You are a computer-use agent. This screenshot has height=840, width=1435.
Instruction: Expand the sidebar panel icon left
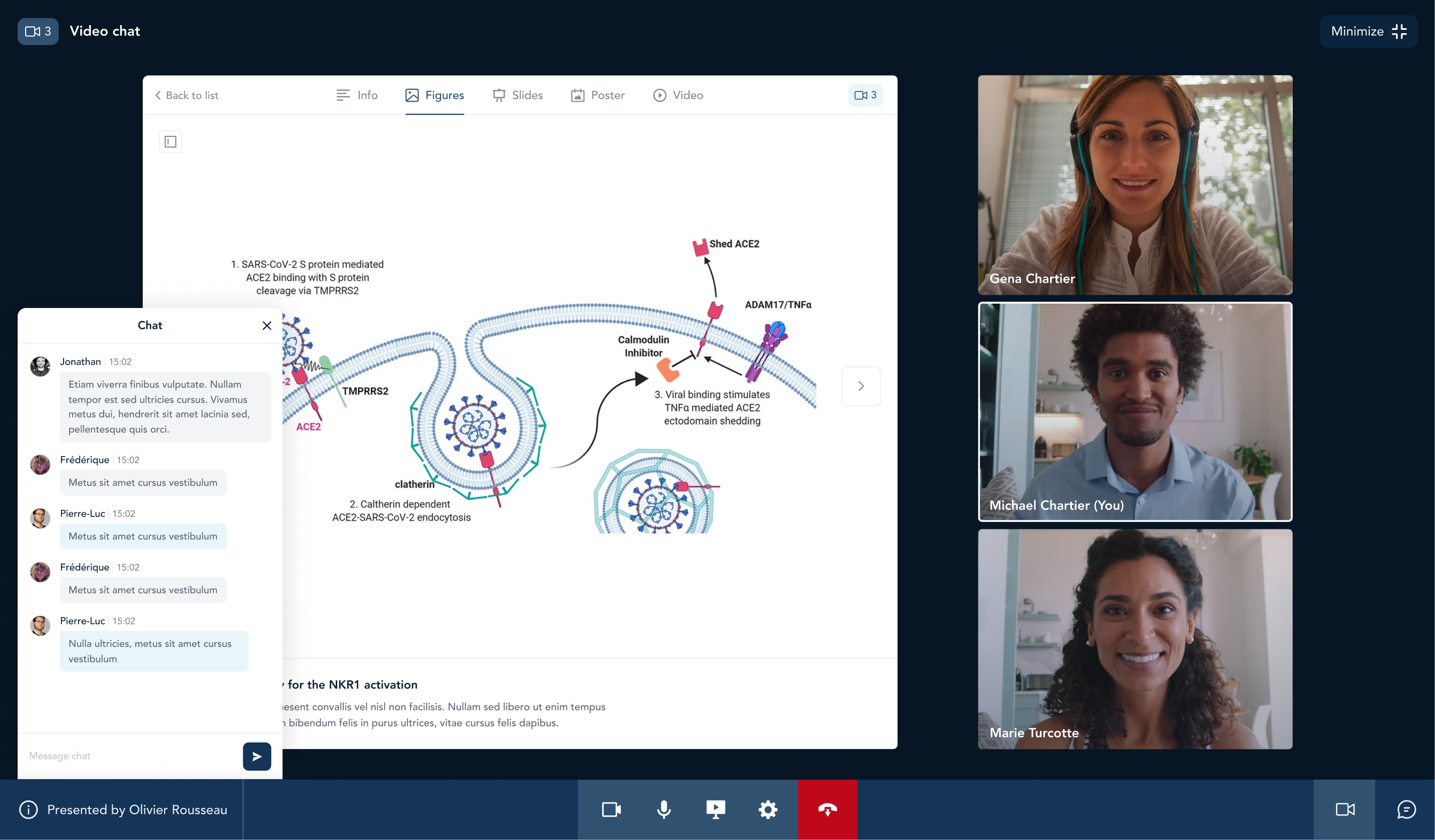pos(170,141)
